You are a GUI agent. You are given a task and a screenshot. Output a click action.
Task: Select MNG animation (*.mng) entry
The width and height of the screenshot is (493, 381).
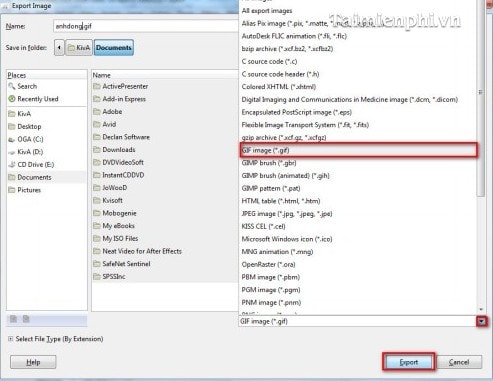pyautogui.click(x=277, y=252)
